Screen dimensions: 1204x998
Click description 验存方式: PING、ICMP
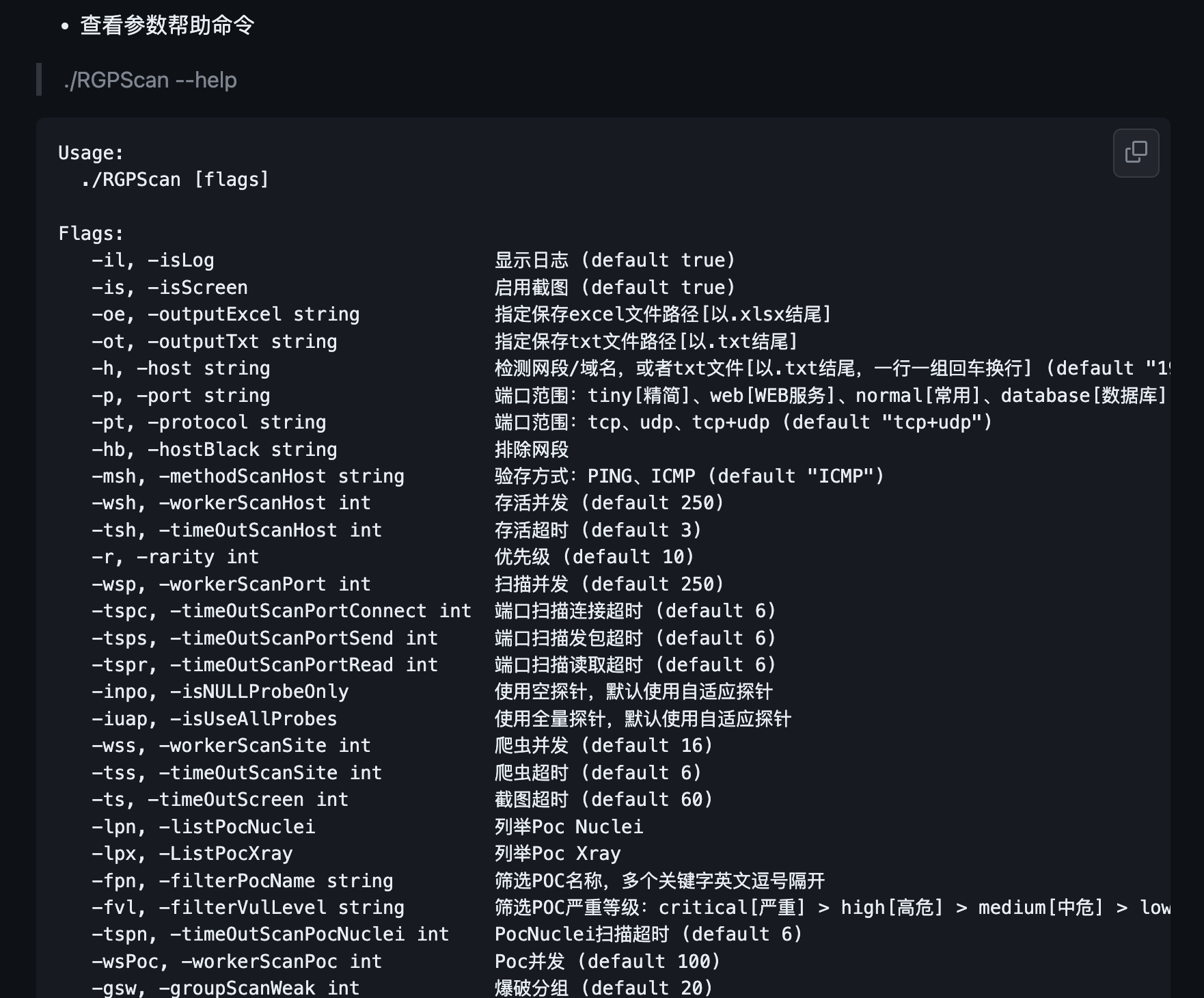tap(689, 476)
